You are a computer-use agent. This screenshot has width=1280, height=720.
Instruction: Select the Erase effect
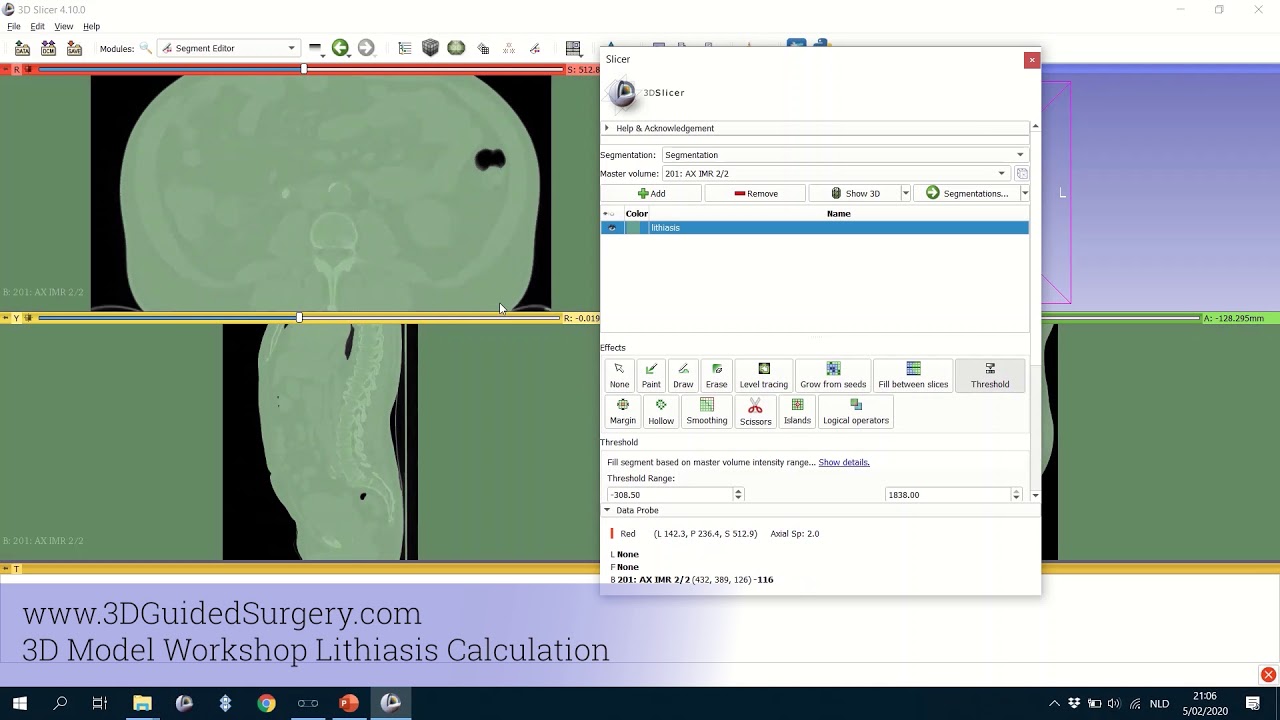tap(716, 376)
